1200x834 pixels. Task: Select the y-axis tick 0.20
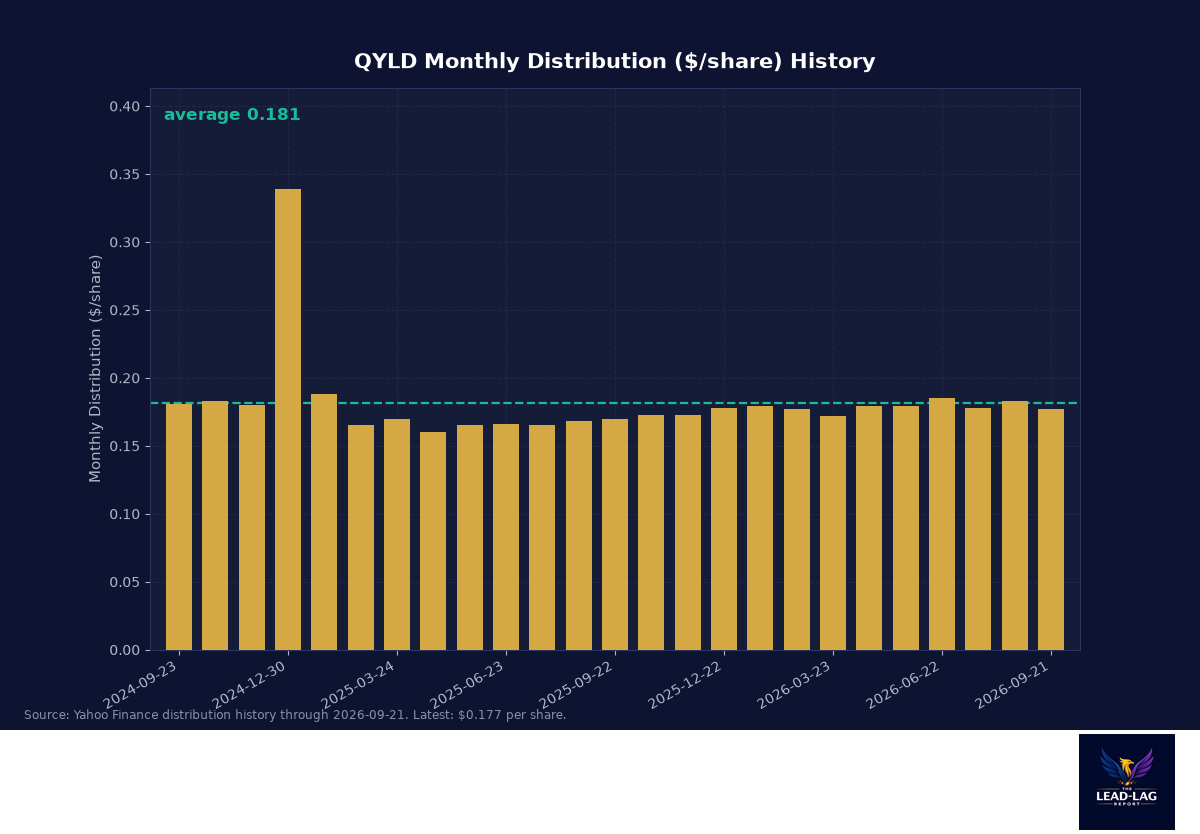click(x=124, y=379)
